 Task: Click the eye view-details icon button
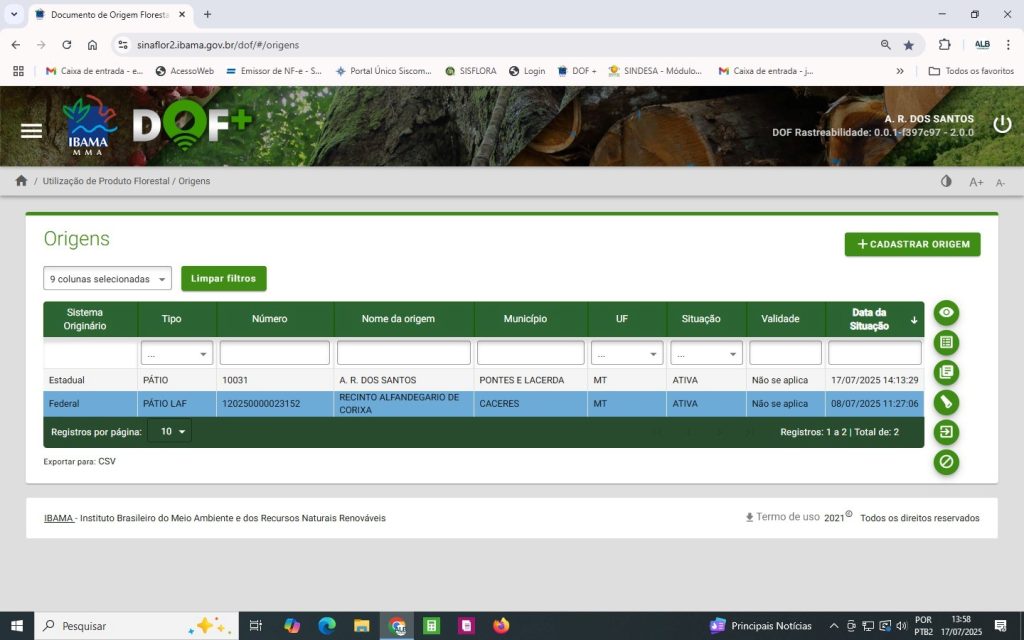946,313
